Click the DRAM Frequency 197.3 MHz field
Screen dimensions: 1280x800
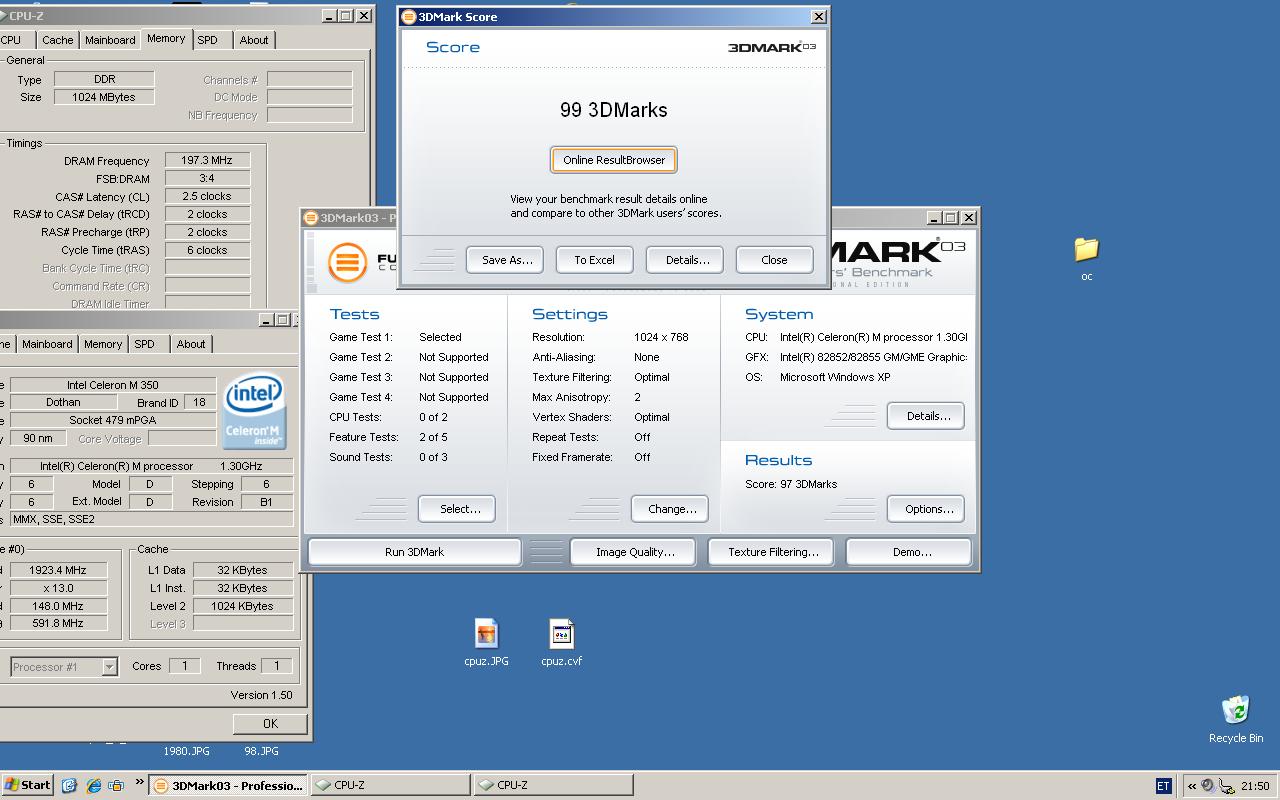pos(207,160)
